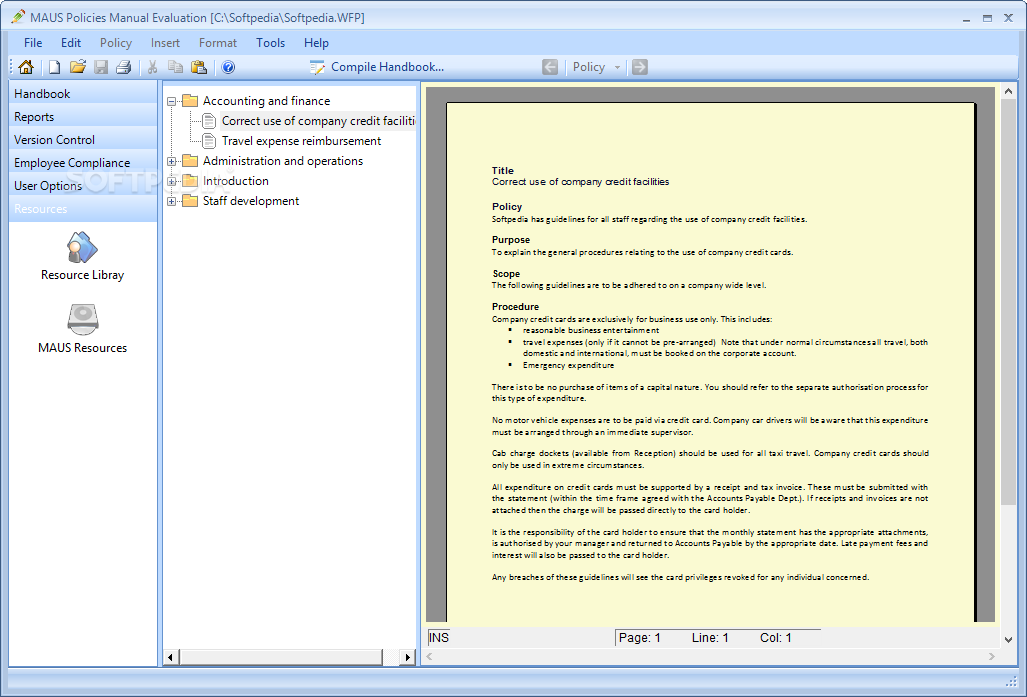
Task: Click the Procedure heading in document
Action: [x=515, y=307]
